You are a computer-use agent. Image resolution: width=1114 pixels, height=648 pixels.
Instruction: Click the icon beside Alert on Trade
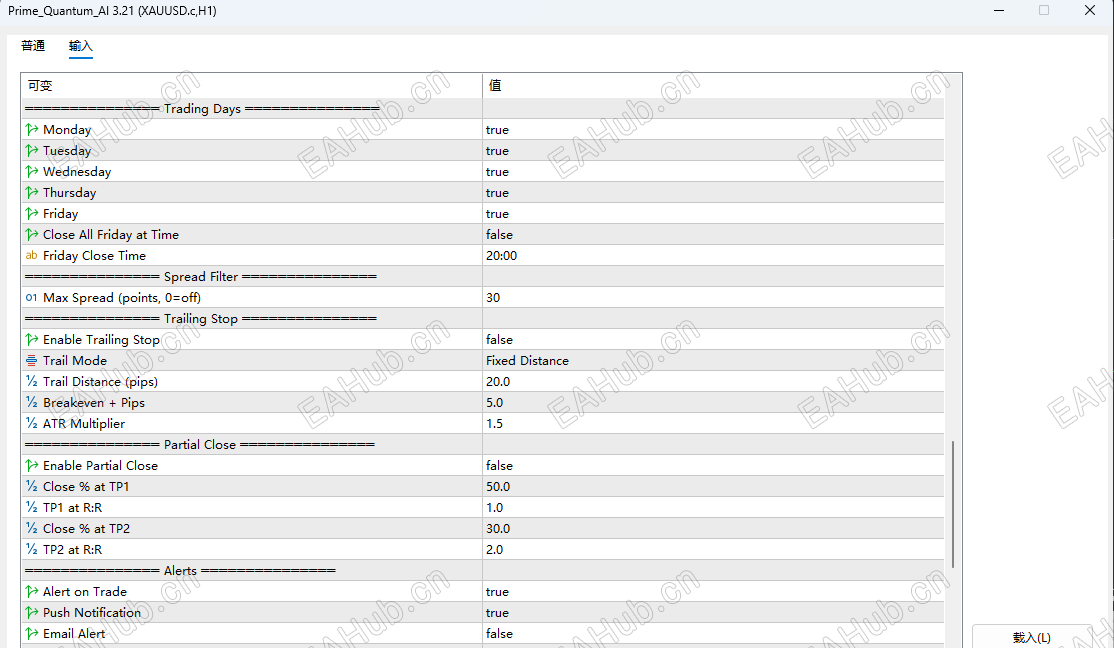pyautogui.click(x=31, y=591)
